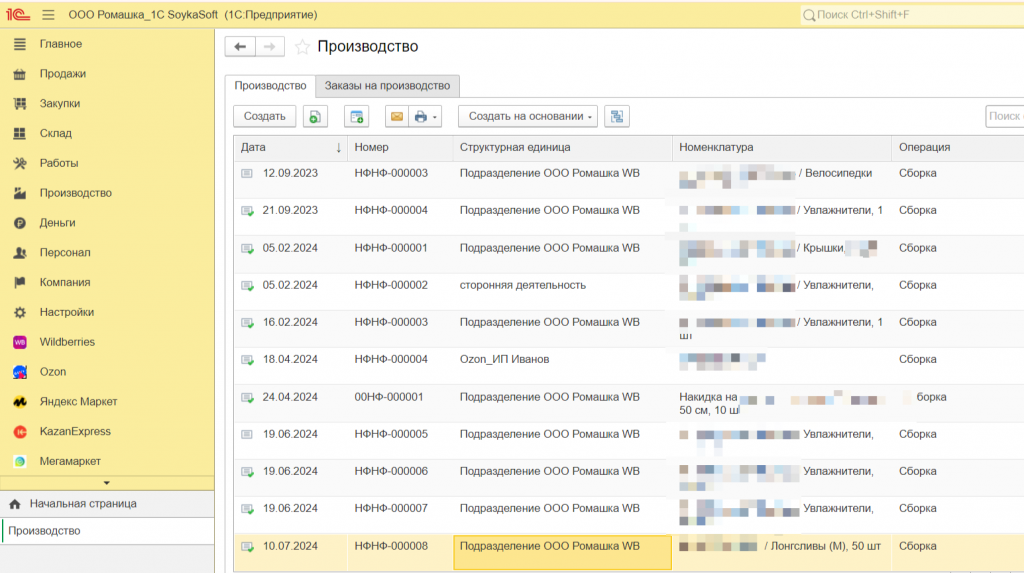Expand the Создать на основании dropdown
This screenshot has height=573, width=1024.
(527, 117)
